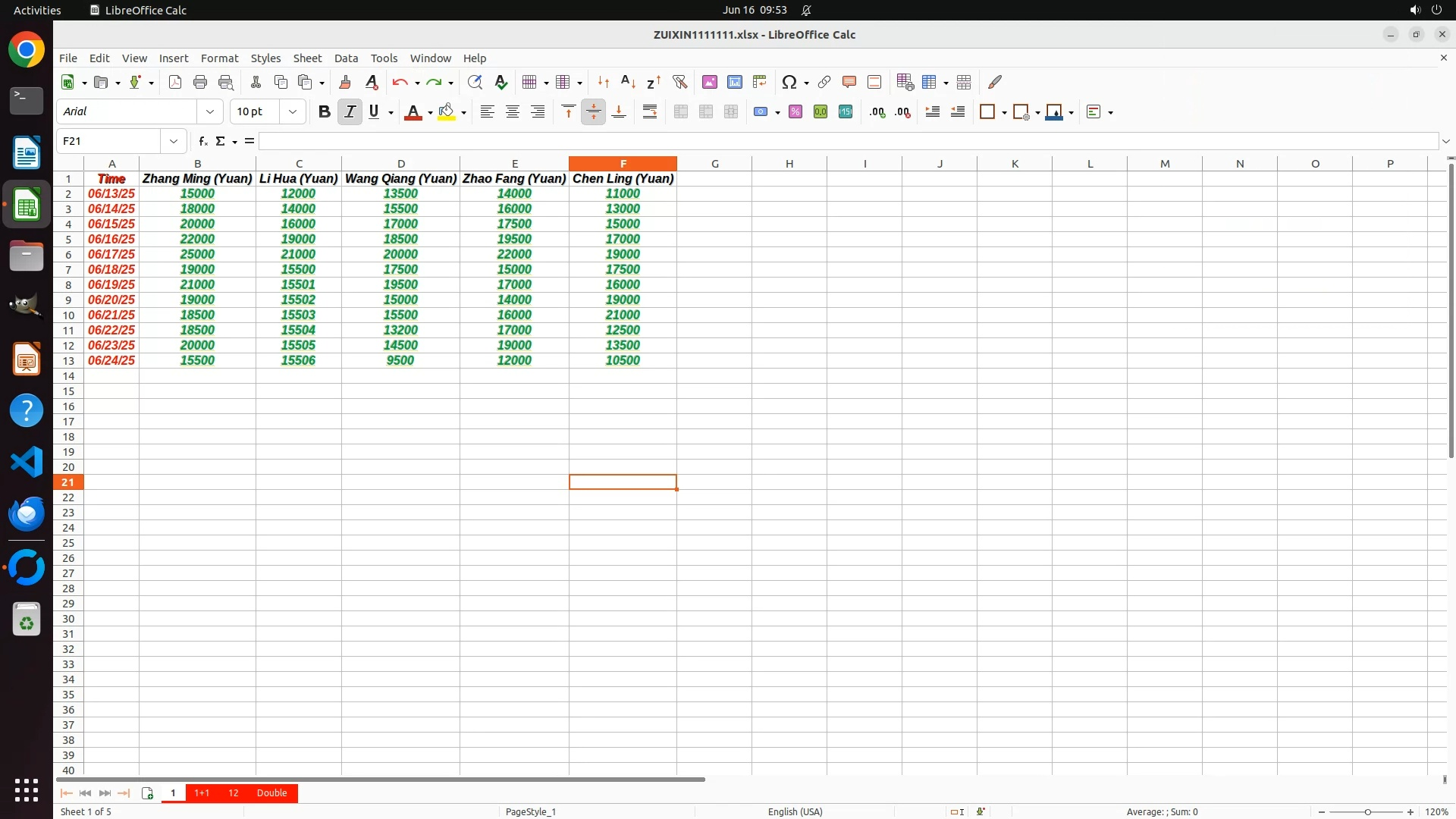Click the Function Wizard icon
The image size is (1456, 819).
pos(202,141)
